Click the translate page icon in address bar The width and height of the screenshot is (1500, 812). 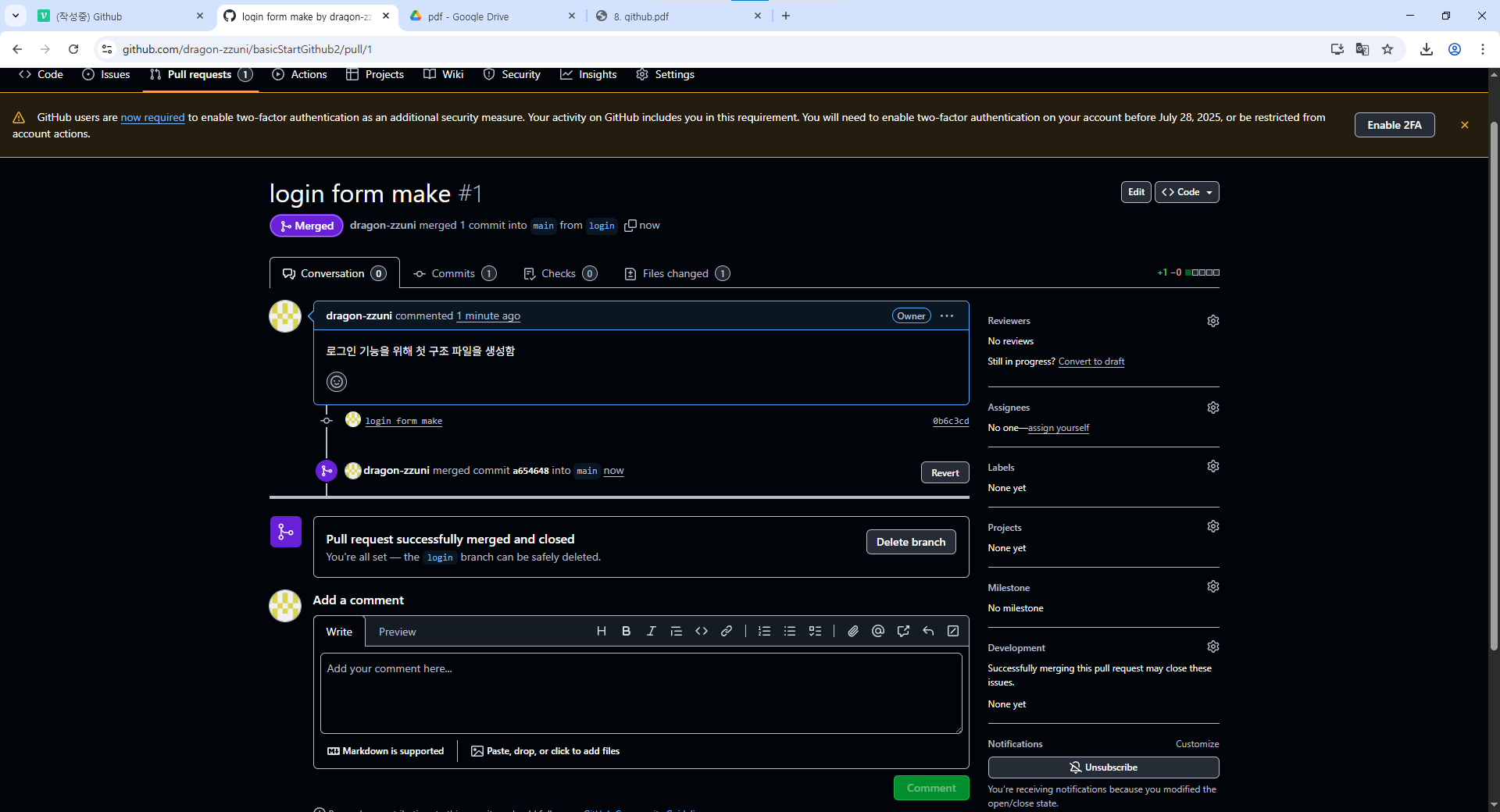[1362, 49]
